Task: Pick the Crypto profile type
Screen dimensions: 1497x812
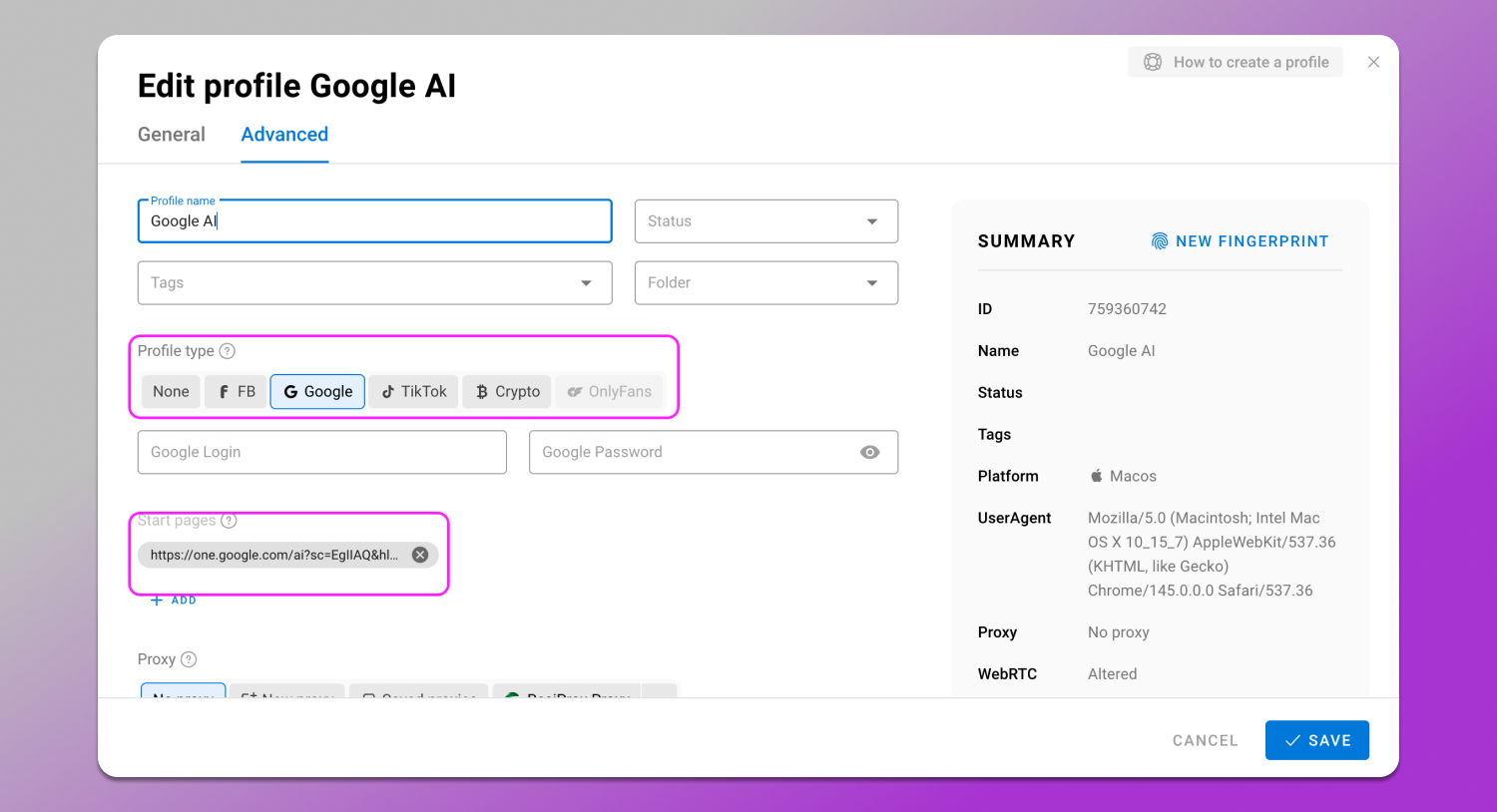Action: coord(508,392)
